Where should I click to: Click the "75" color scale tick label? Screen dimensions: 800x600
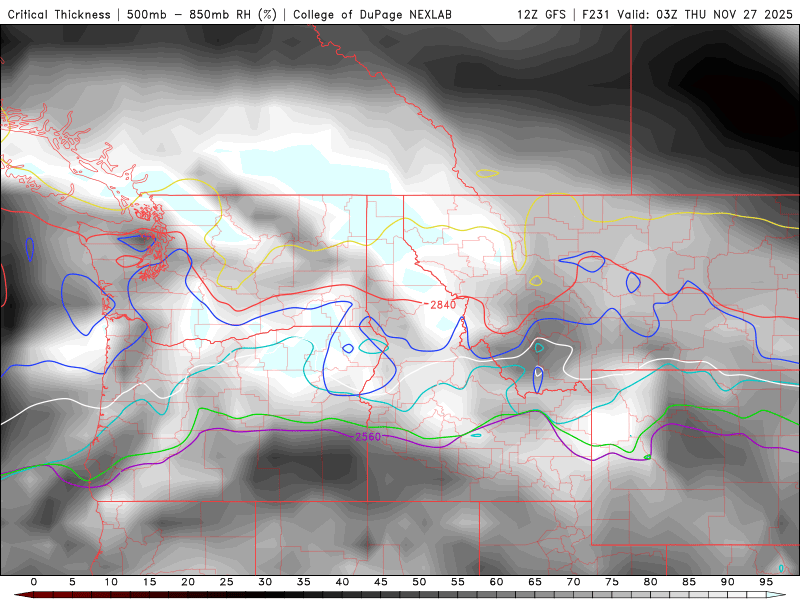[612, 582]
